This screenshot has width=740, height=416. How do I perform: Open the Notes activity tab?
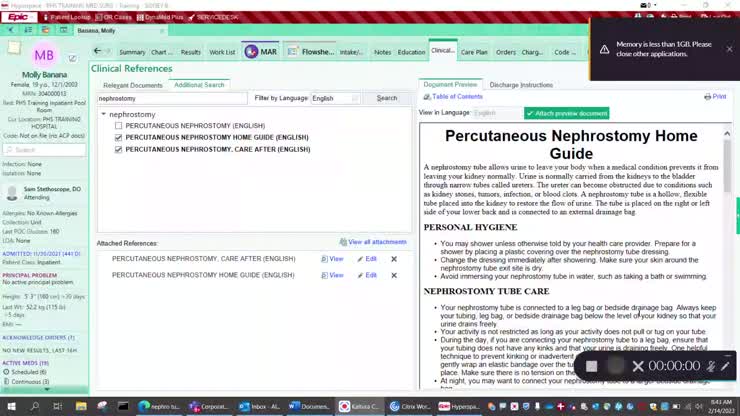click(x=382, y=52)
